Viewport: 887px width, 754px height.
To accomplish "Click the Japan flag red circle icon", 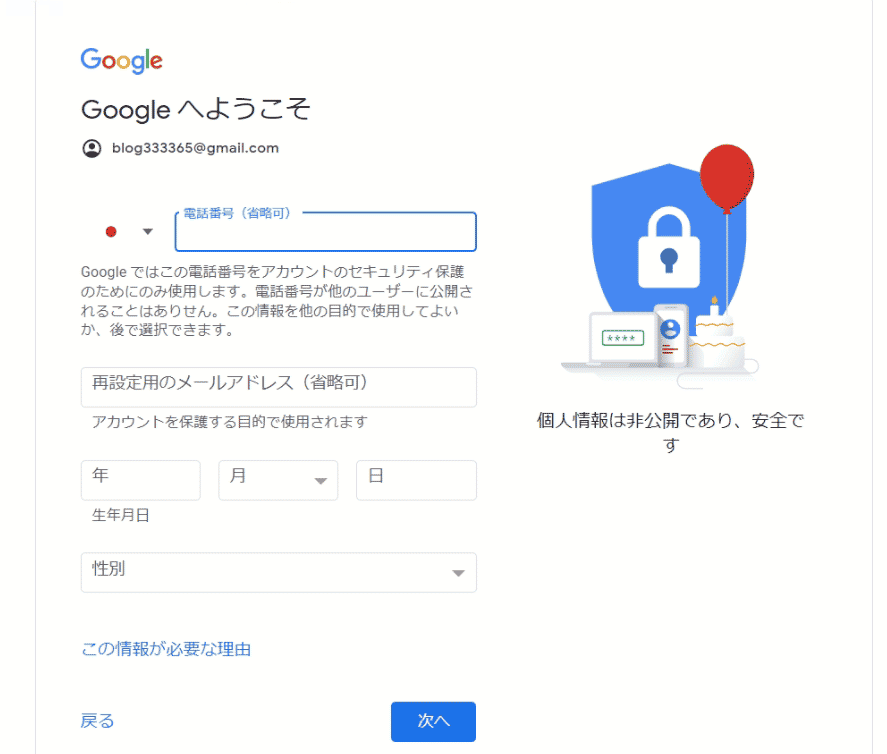I will point(111,231).
